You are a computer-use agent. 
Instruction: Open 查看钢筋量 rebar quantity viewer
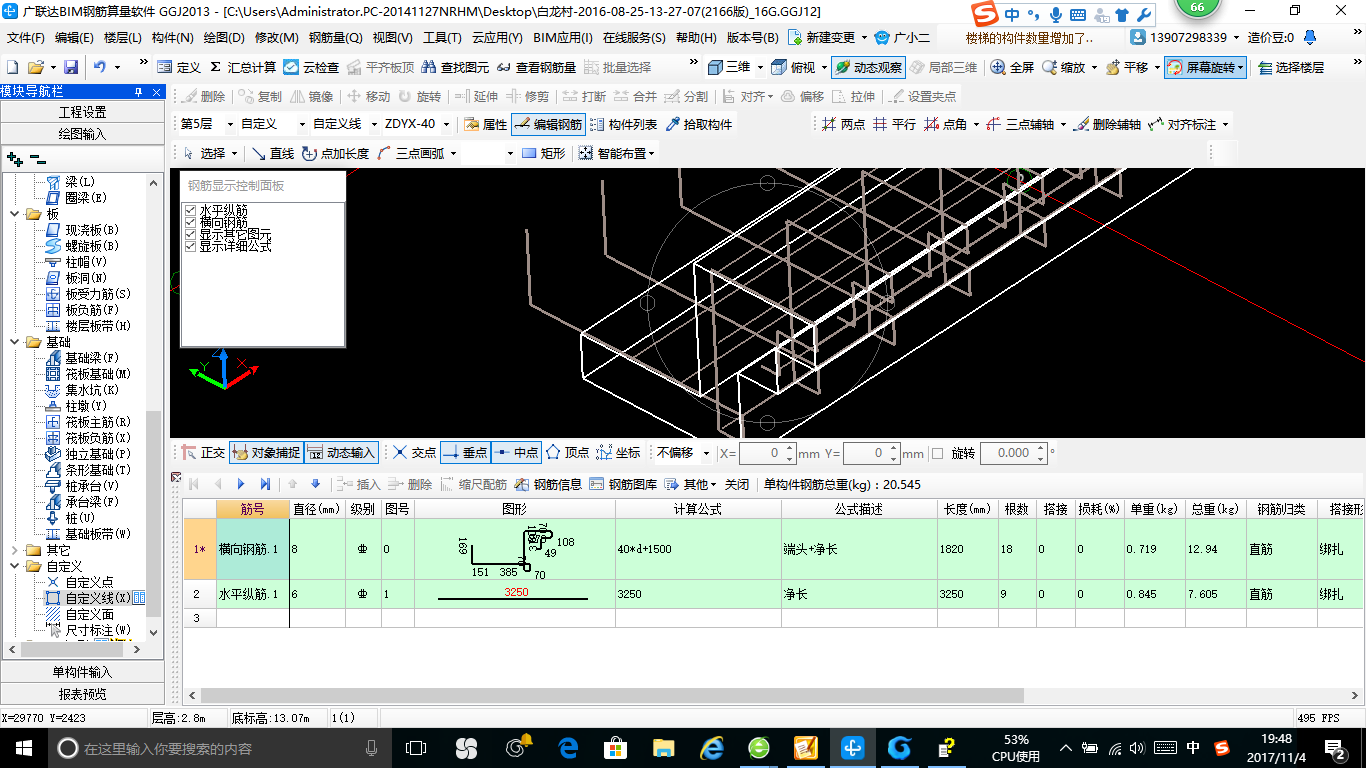(x=535, y=67)
